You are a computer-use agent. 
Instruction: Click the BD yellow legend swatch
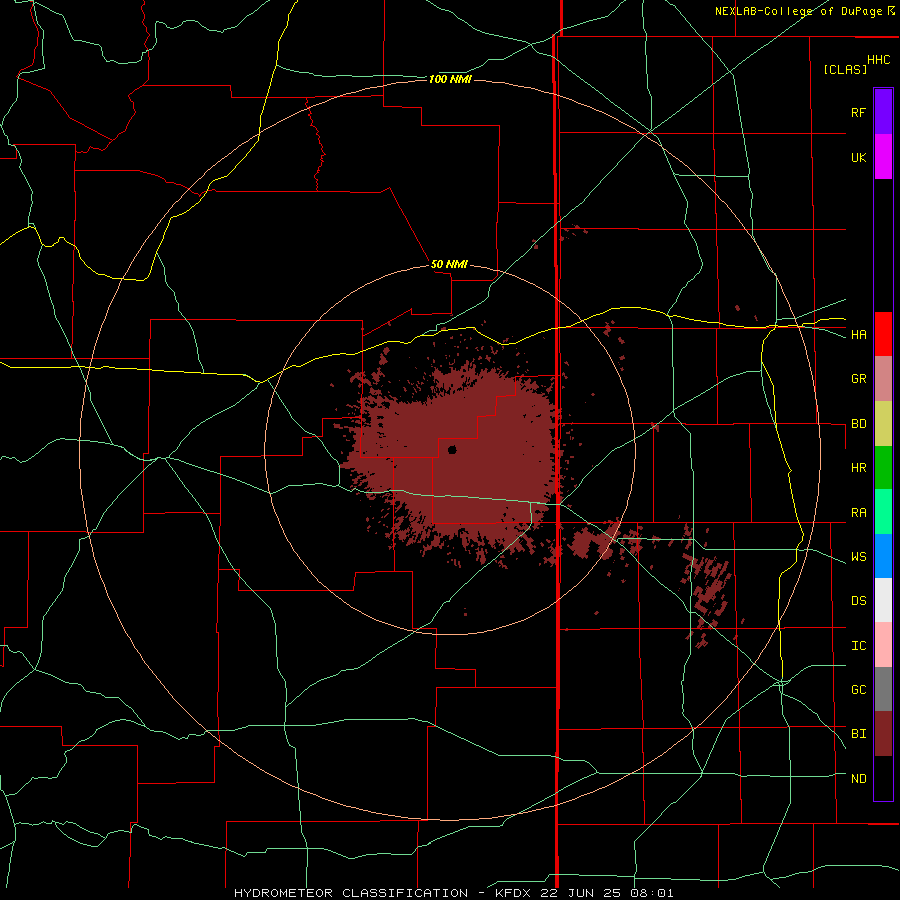(x=883, y=424)
